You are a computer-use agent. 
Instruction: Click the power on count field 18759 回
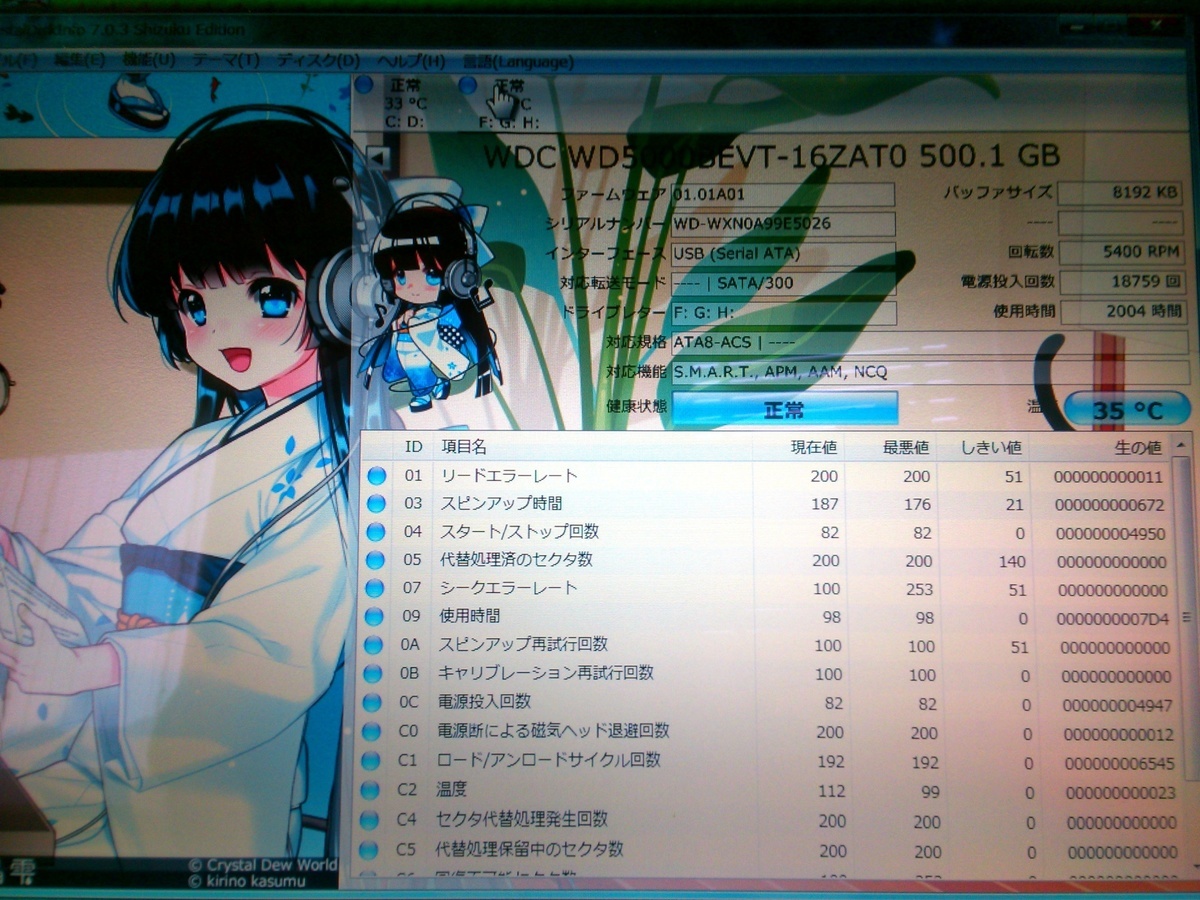1123,282
